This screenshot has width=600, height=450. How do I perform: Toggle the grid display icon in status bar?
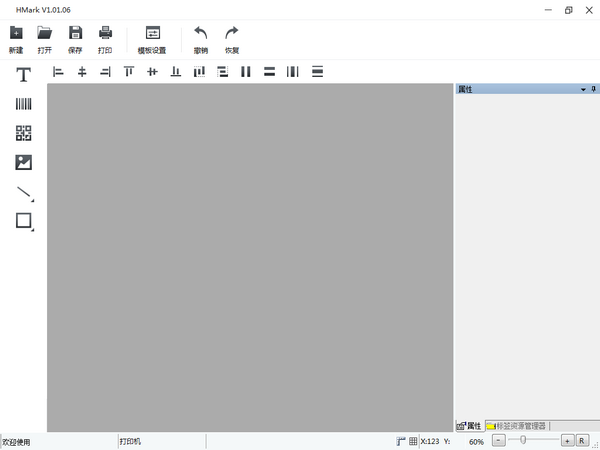coord(413,441)
